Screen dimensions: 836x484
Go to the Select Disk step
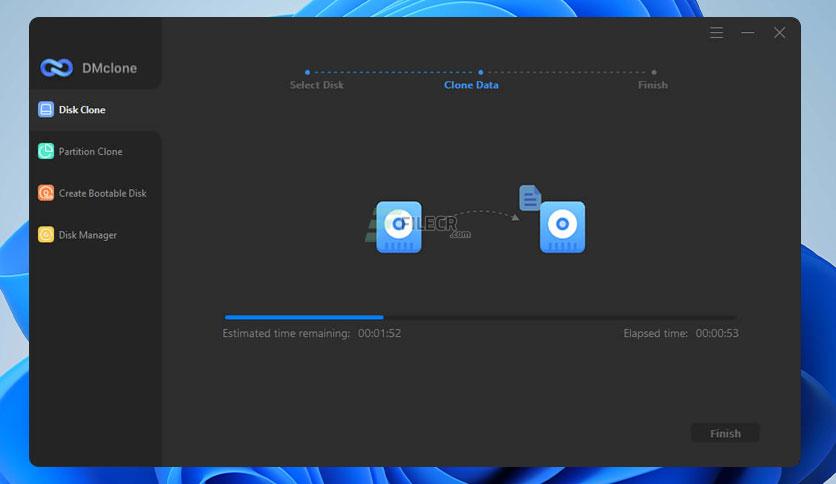point(317,85)
